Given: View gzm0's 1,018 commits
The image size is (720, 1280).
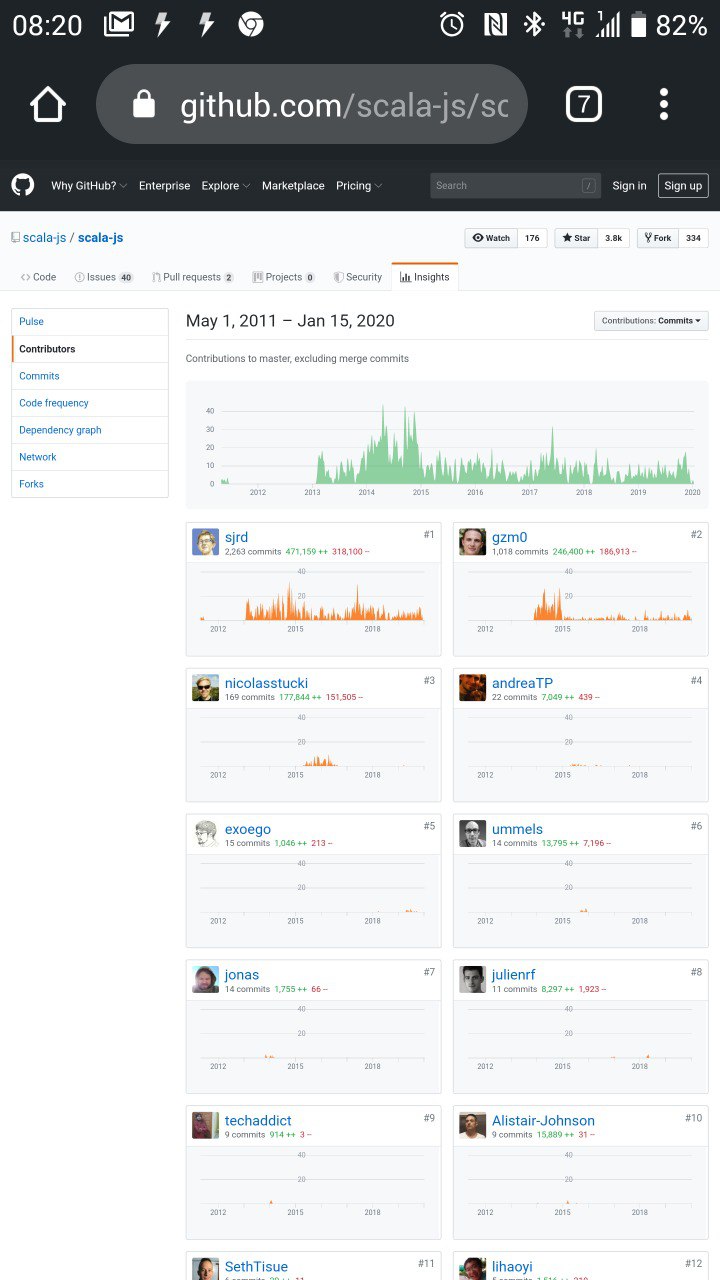Looking at the screenshot, I should click(520, 552).
